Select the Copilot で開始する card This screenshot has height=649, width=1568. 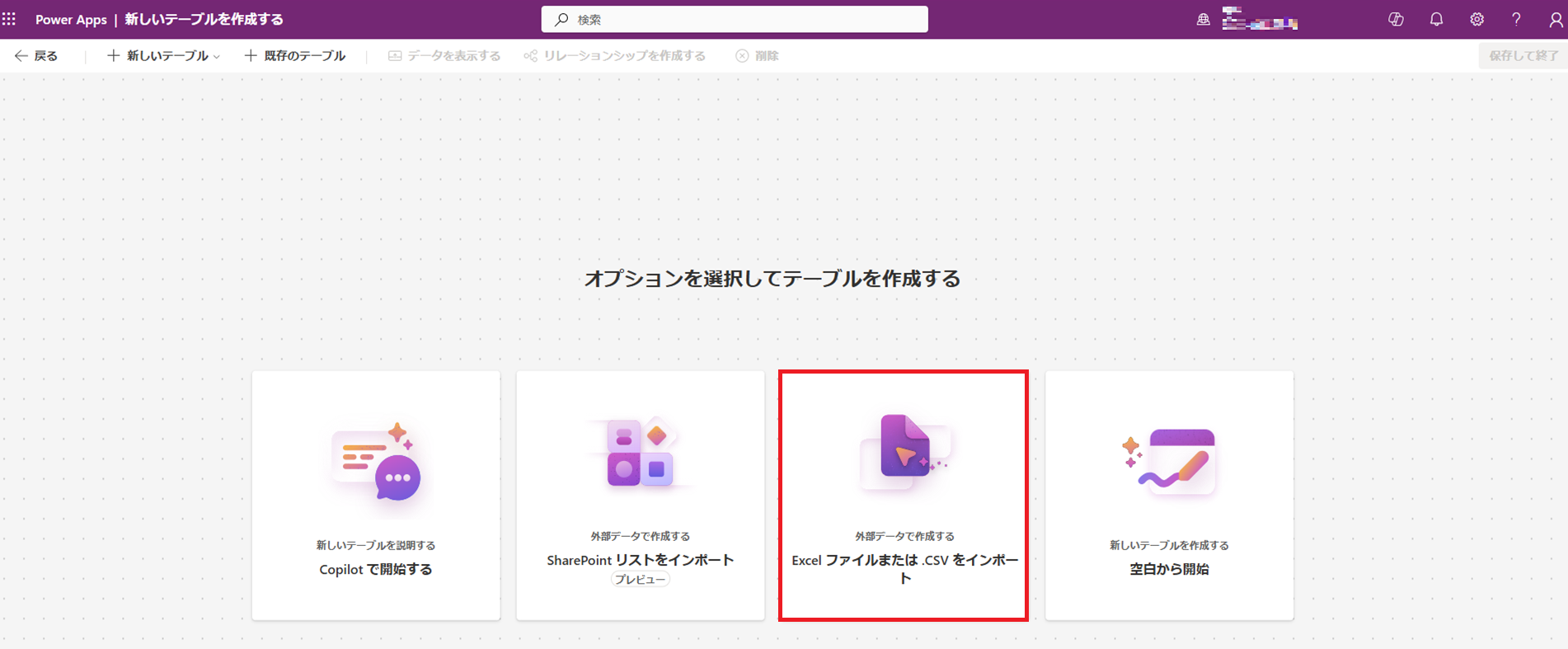(376, 495)
